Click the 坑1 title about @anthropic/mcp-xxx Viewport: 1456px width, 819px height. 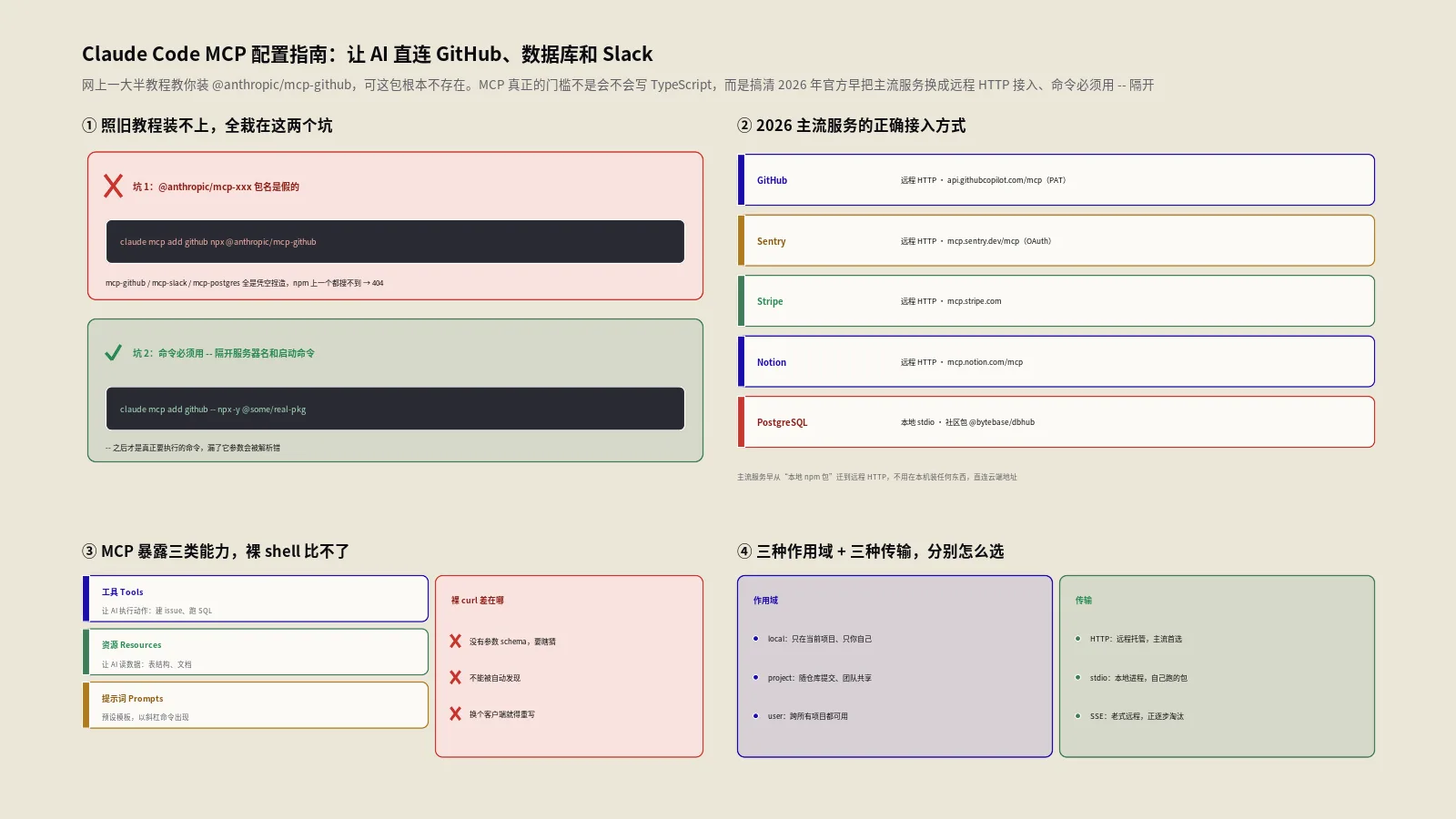coord(216,187)
